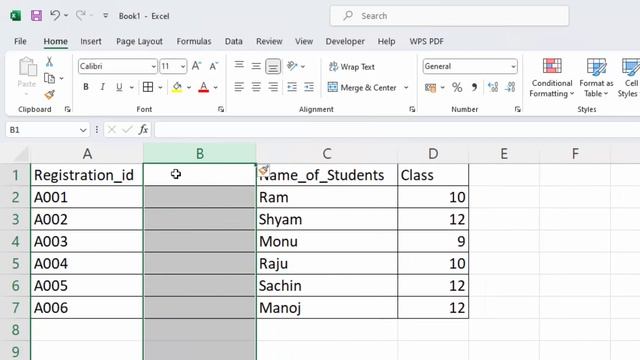Switch to the Insert tab
The height and width of the screenshot is (360, 640).
(x=91, y=41)
